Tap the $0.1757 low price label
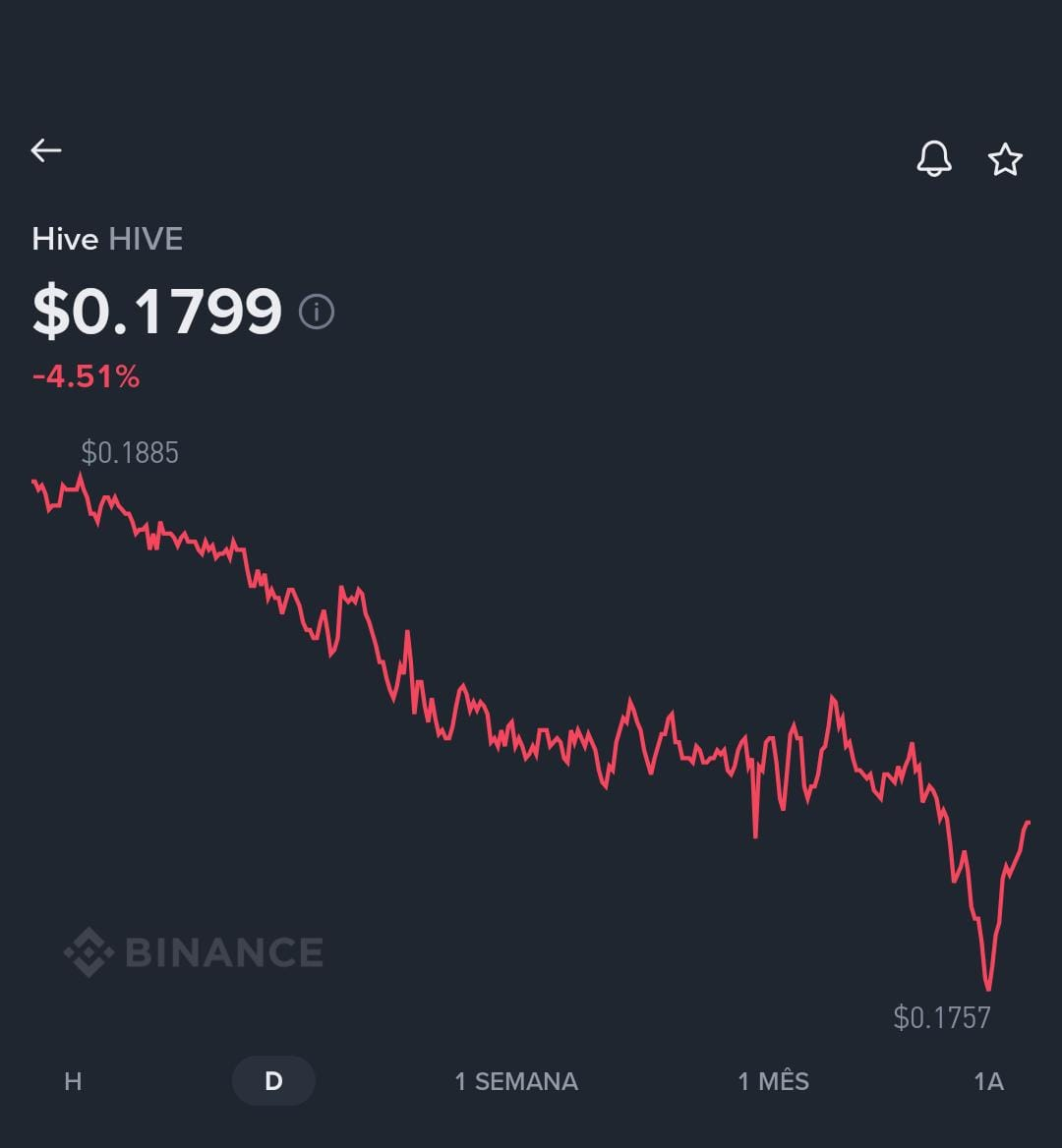 pos(942,1017)
